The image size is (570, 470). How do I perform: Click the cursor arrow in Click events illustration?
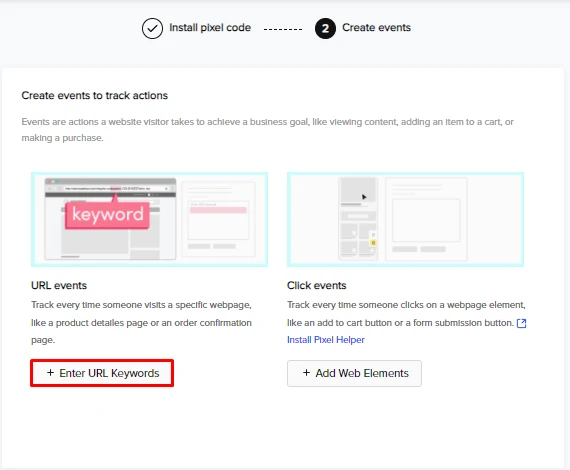[364, 197]
